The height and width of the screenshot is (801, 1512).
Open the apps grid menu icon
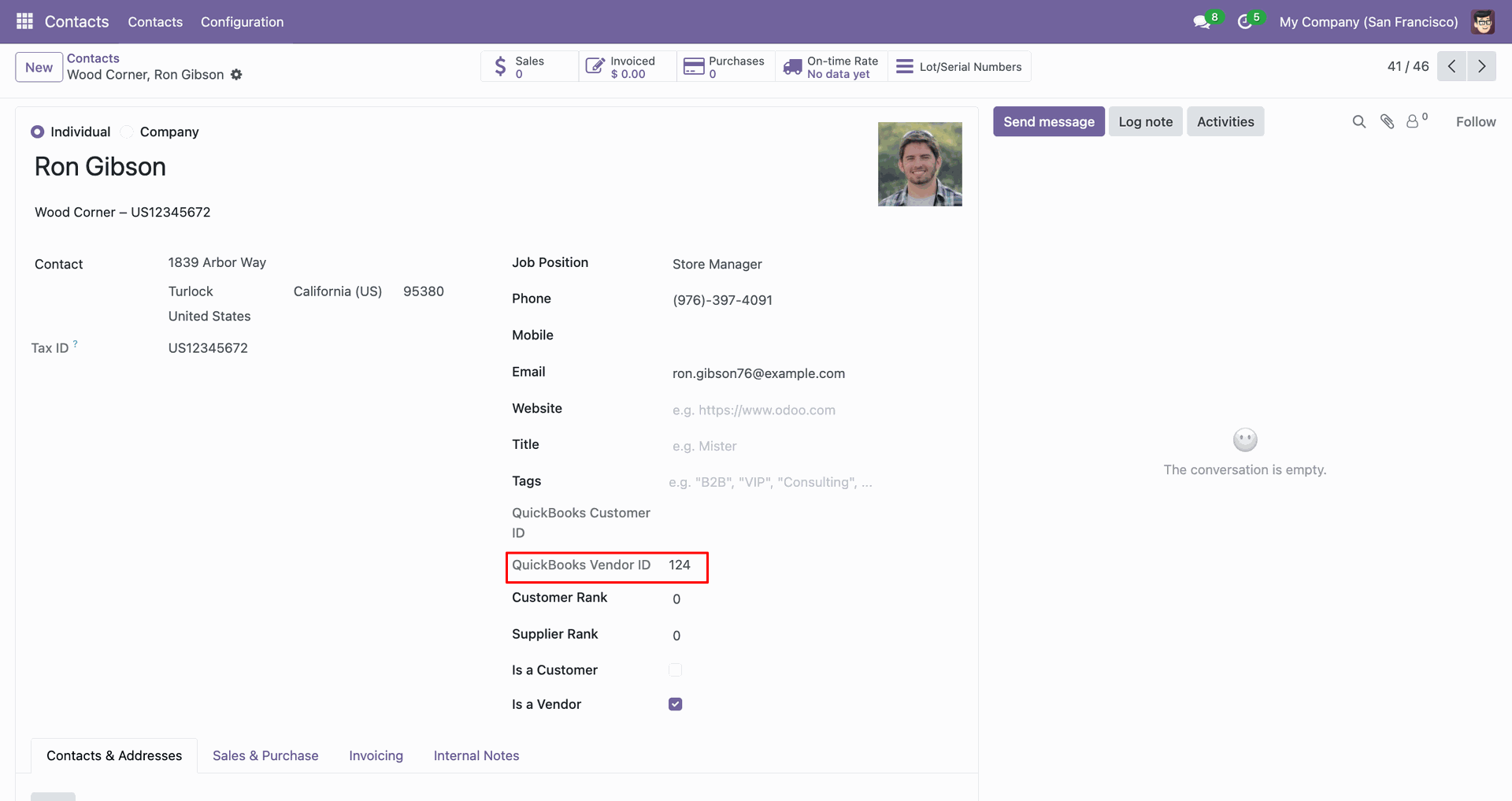pos(24,21)
